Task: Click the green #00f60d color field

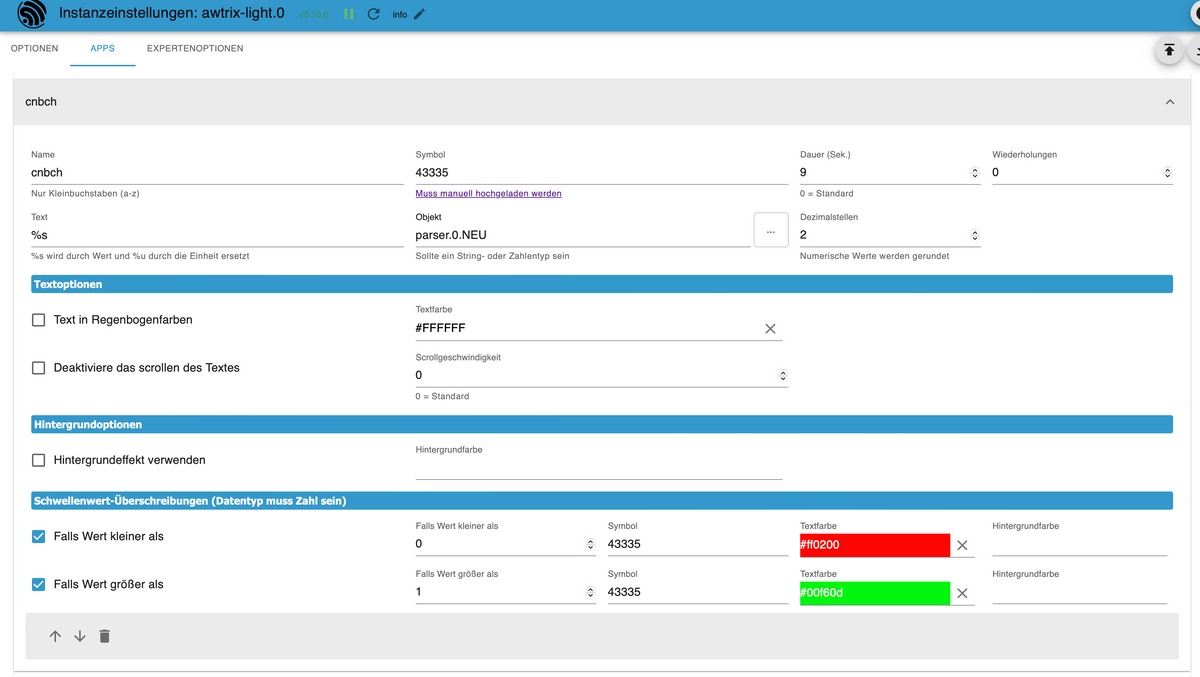Action: click(874, 593)
